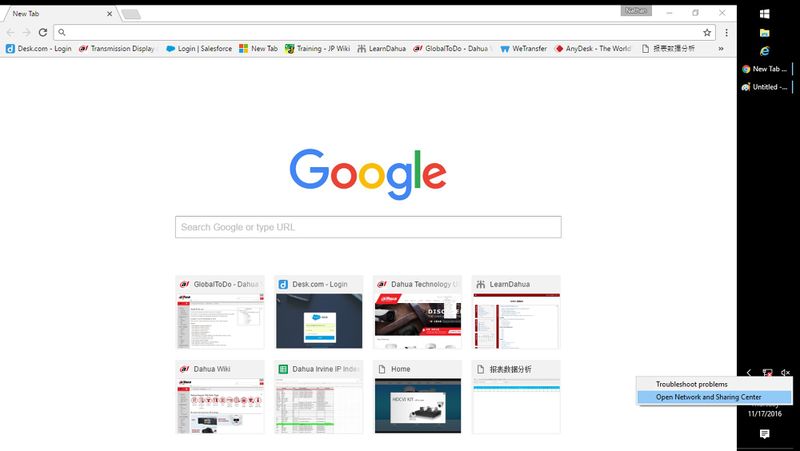Bookmark this page with the star icon
The width and height of the screenshot is (800, 451).
coord(707,33)
